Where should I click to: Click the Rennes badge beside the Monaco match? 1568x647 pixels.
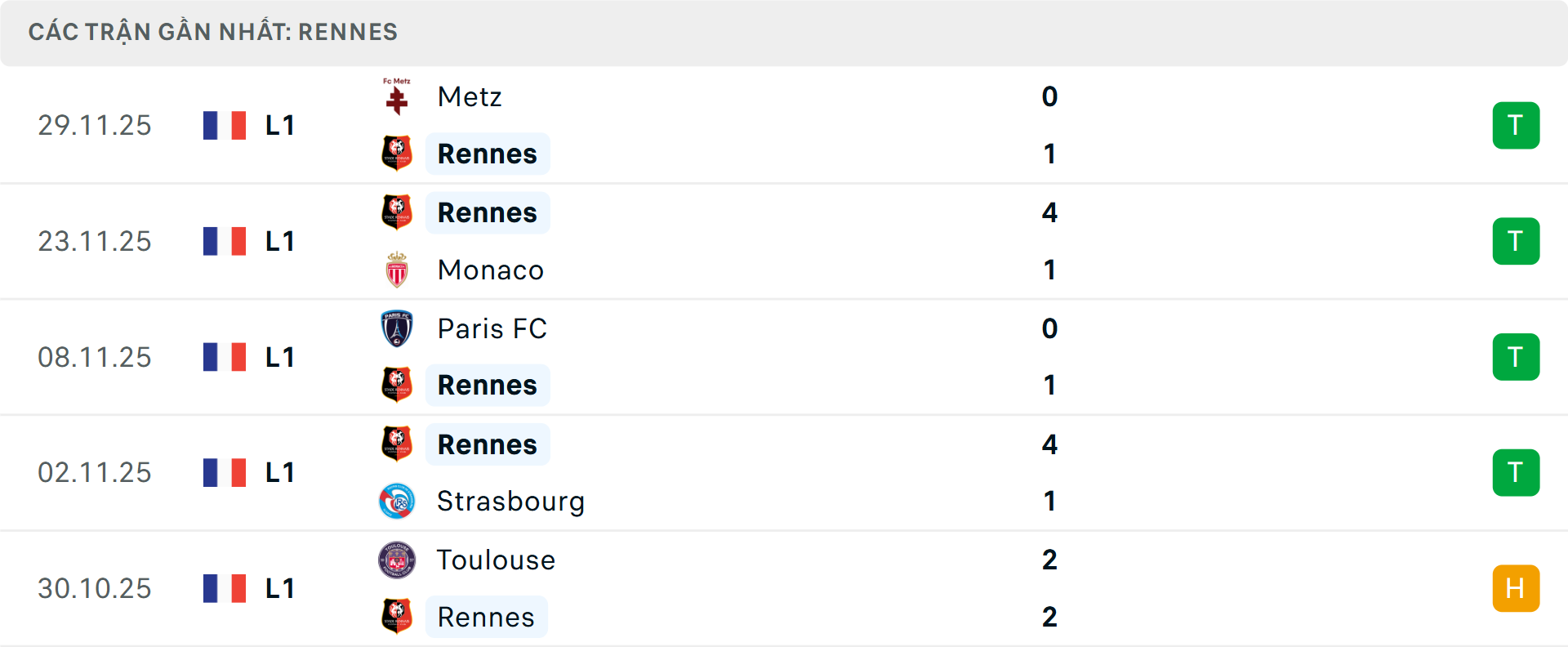tap(398, 212)
